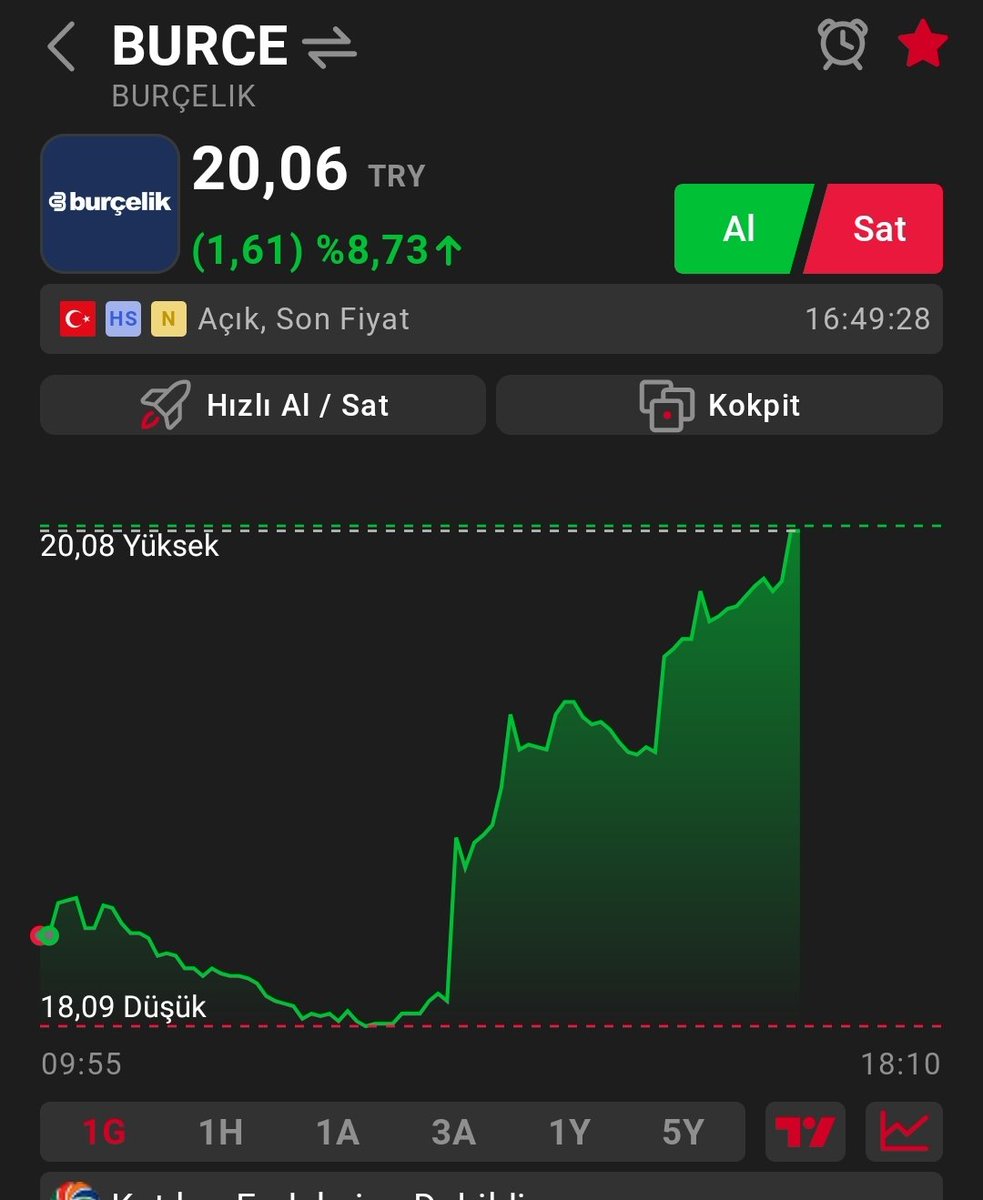Open the Burçelik company logo
The height and width of the screenshot is (1200, 983).
(110, 204)
